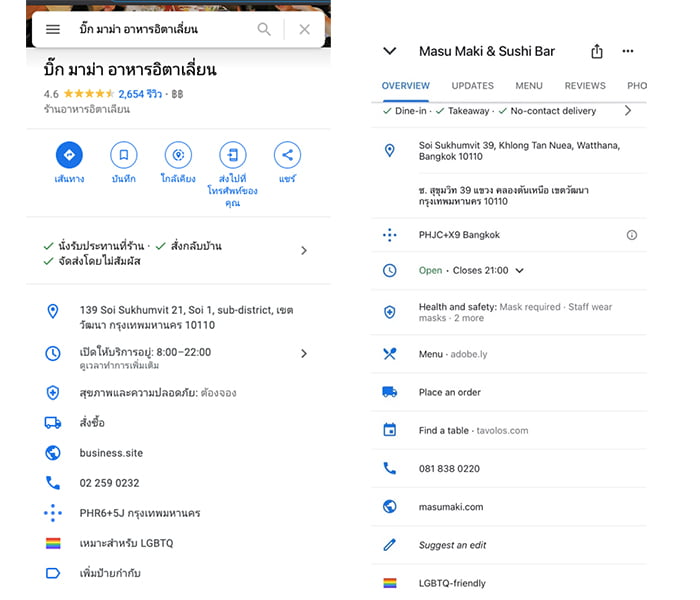Open the three-dot more options menu
700x600 pixels.
(628, 51)
